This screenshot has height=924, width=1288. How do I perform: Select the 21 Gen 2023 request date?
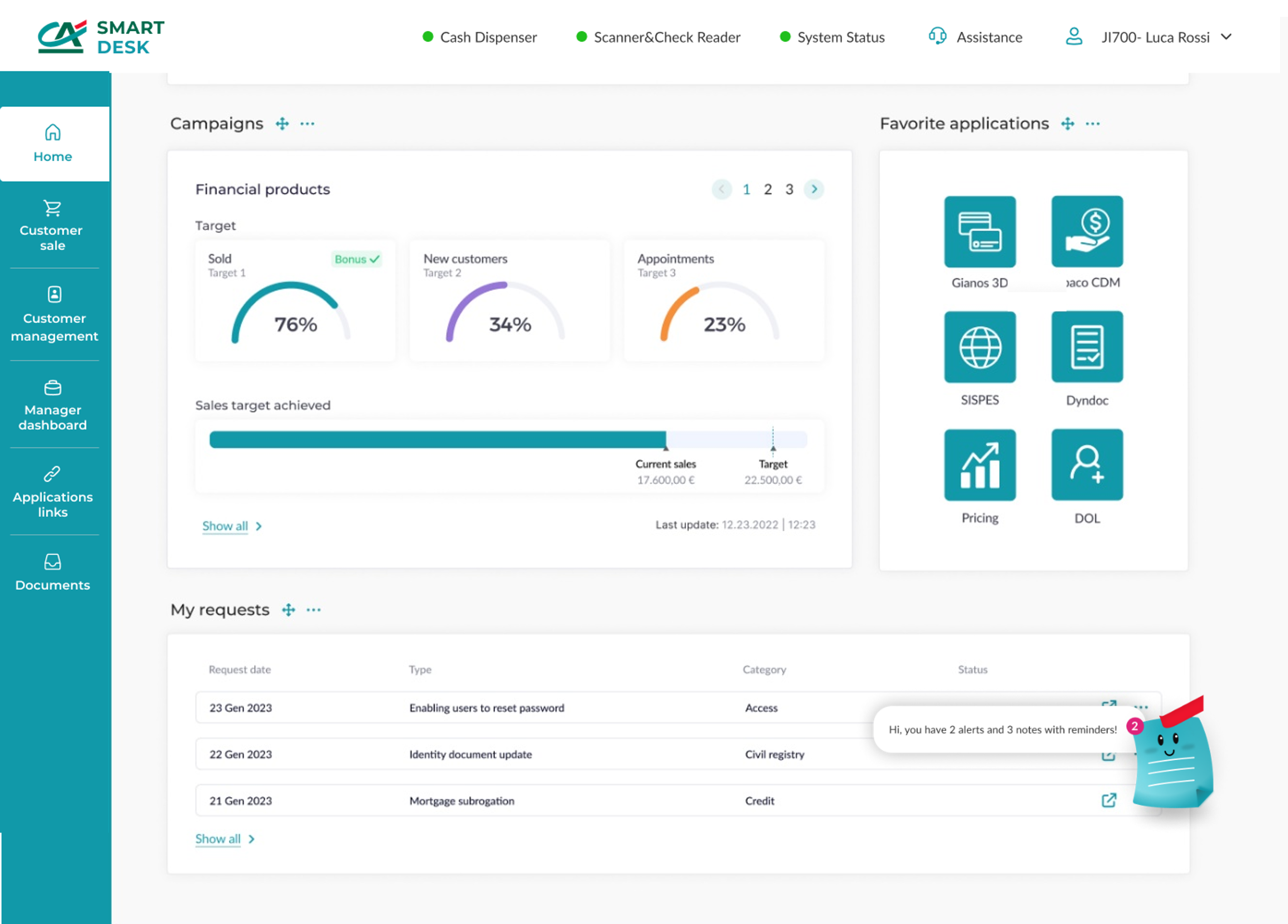(x=241, y=801)
